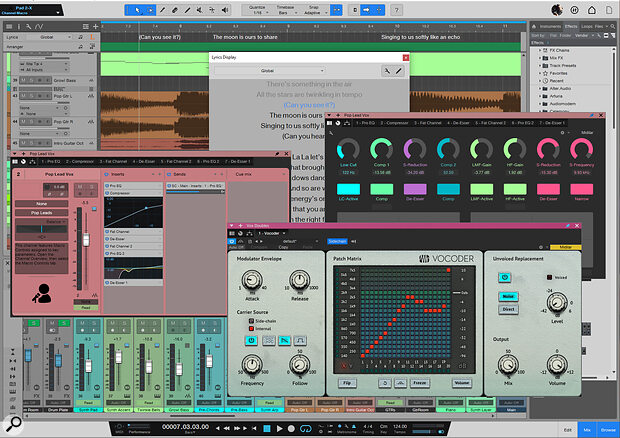Click the Low Cut macro knob

[348, 149]
